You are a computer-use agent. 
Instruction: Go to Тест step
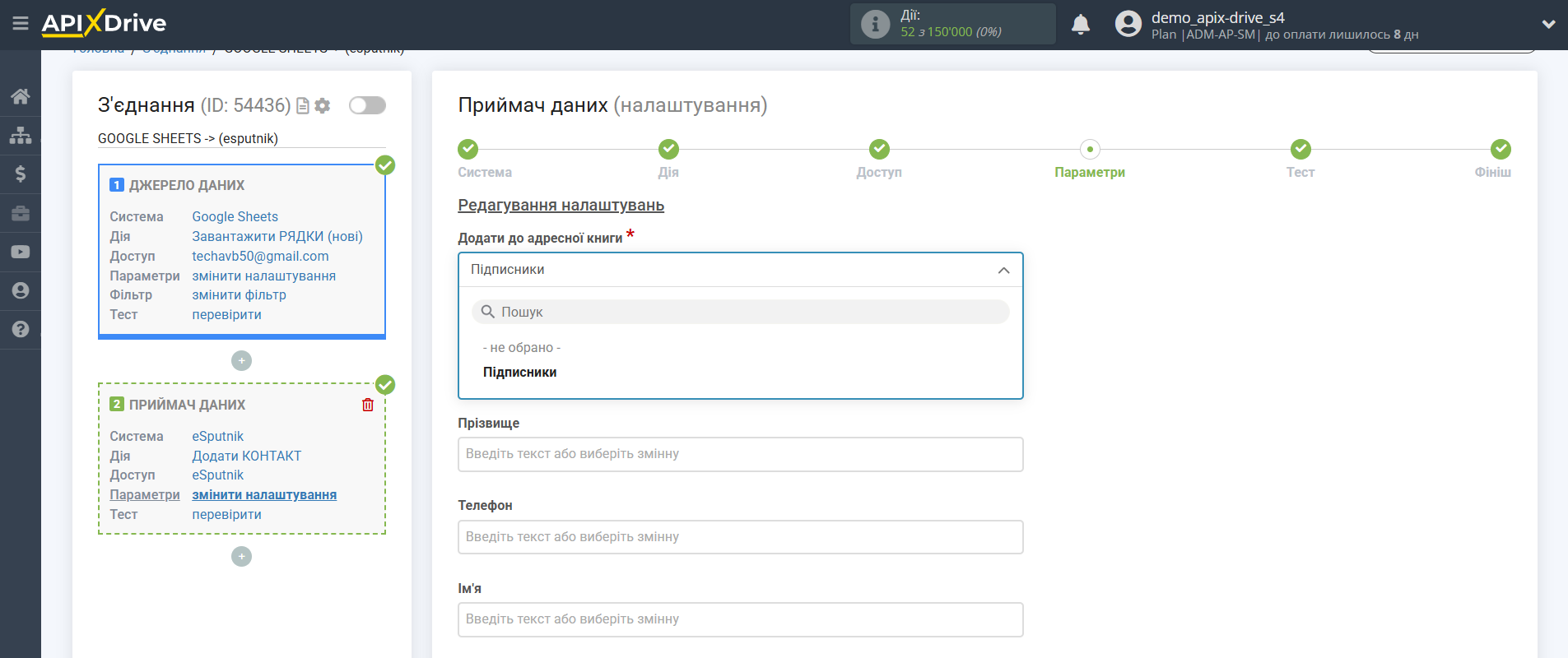1300,149
